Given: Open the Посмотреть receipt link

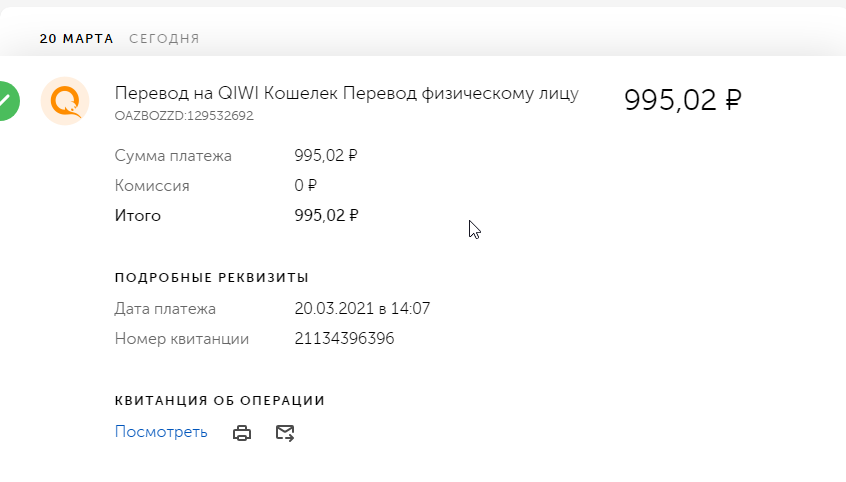Looking at the screenshot, I should [x=161, y=432].
